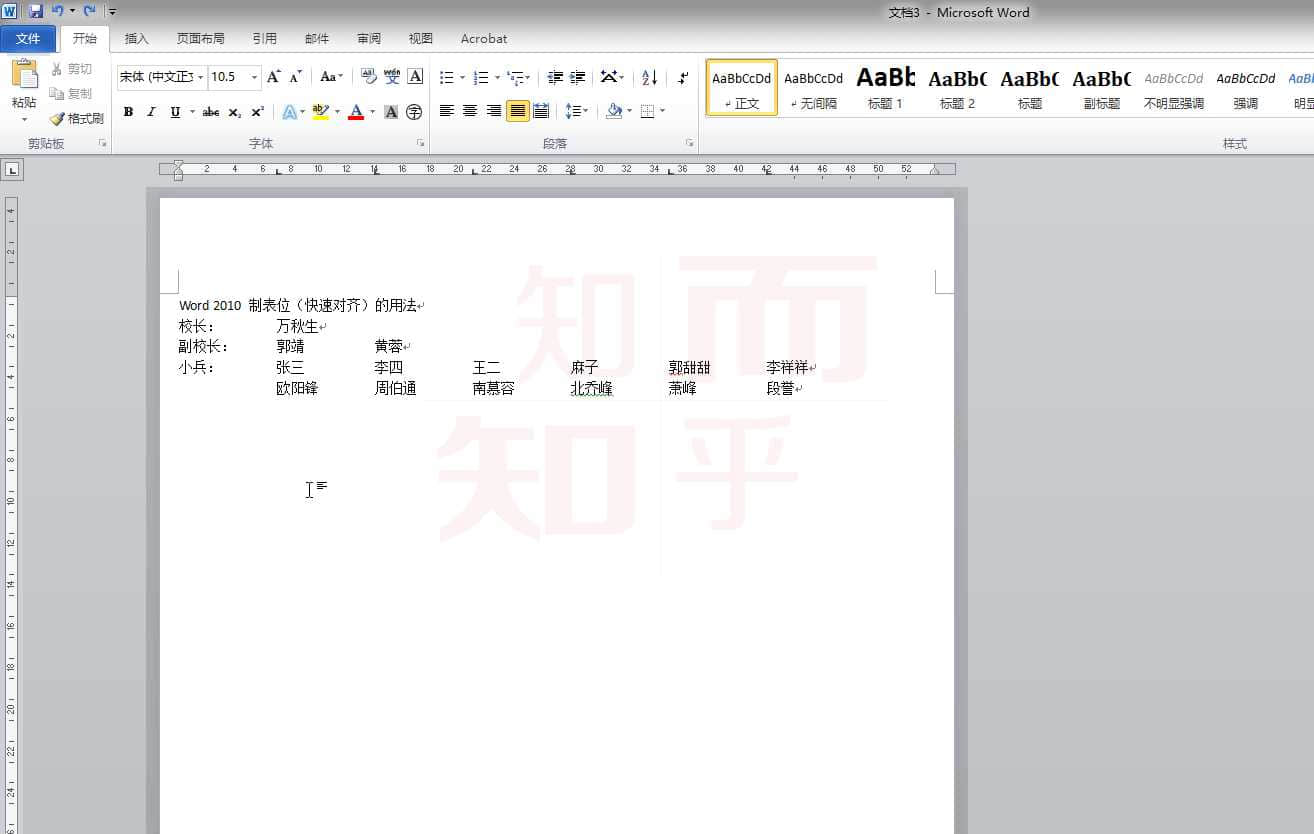
Task: Click the Paste (粘贴) clipboard icon
Action: (24, 75)
